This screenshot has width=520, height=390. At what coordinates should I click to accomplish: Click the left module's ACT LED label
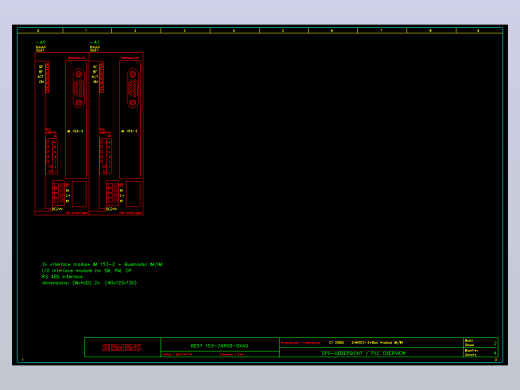pyautogui.click(x=40, y=77)
